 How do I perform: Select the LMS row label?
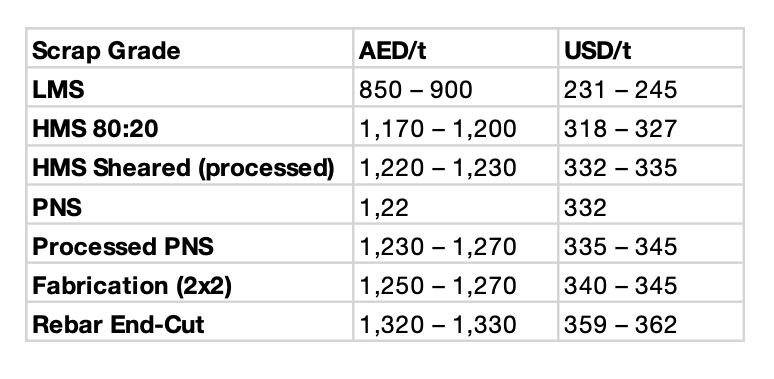(x=58, y=90)
